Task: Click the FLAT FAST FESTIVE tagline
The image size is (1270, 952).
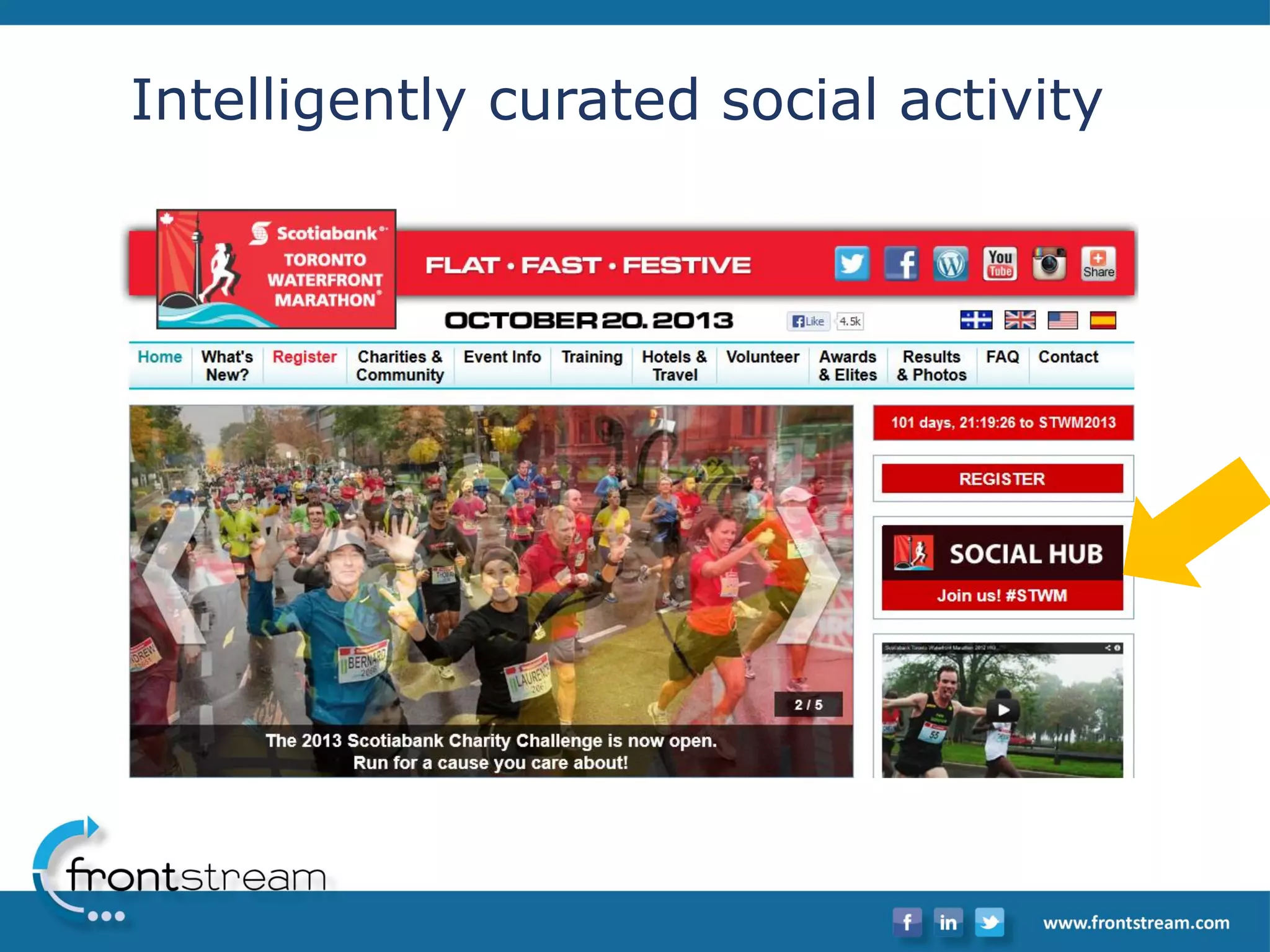Action: 588,265
